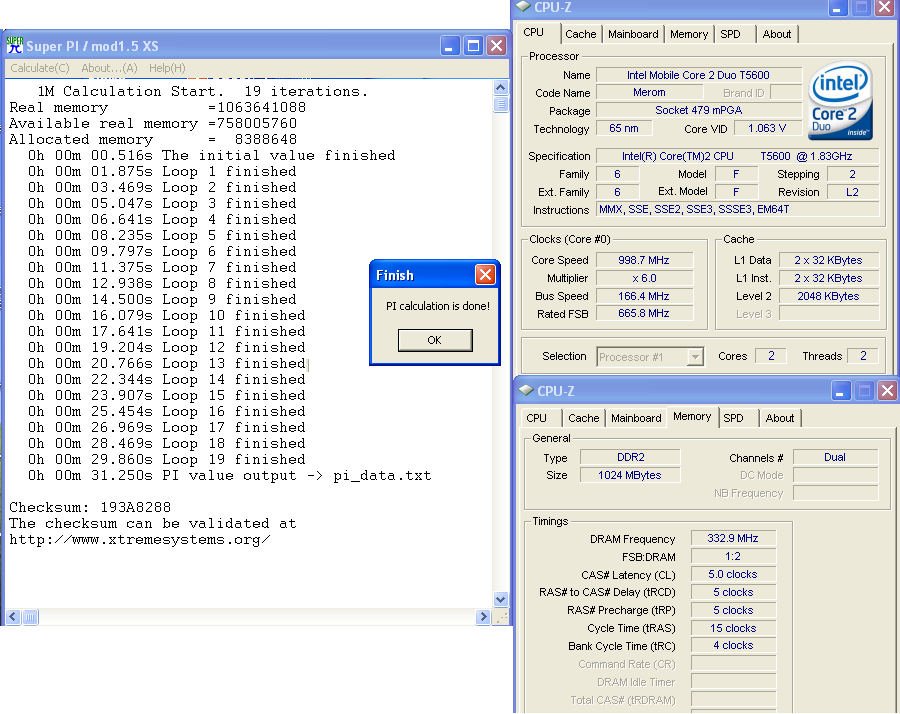900x714 pixels.
Task: Click the Revision value L2
Action: point(852,192)
